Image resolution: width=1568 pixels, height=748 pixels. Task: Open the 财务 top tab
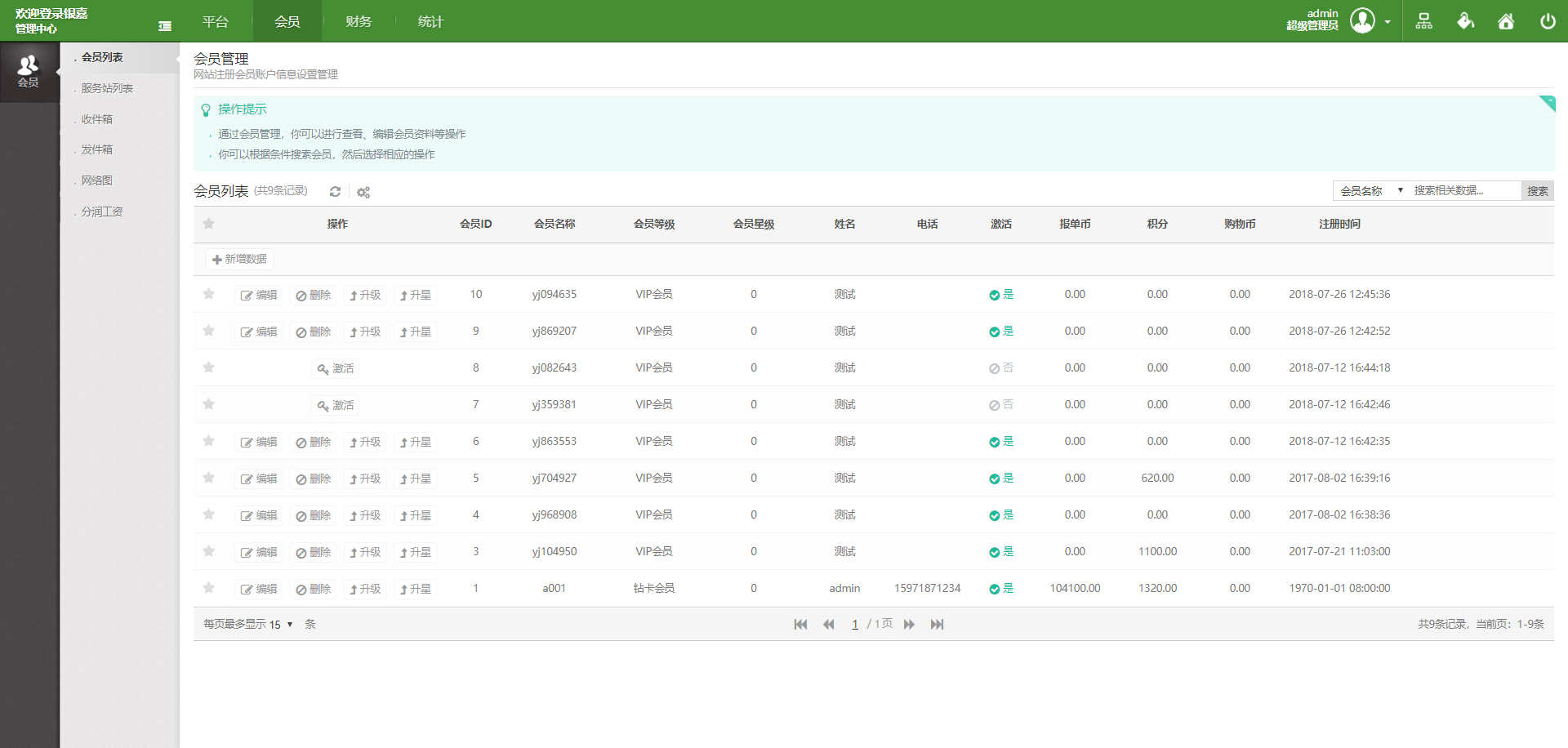click(359, 21)
